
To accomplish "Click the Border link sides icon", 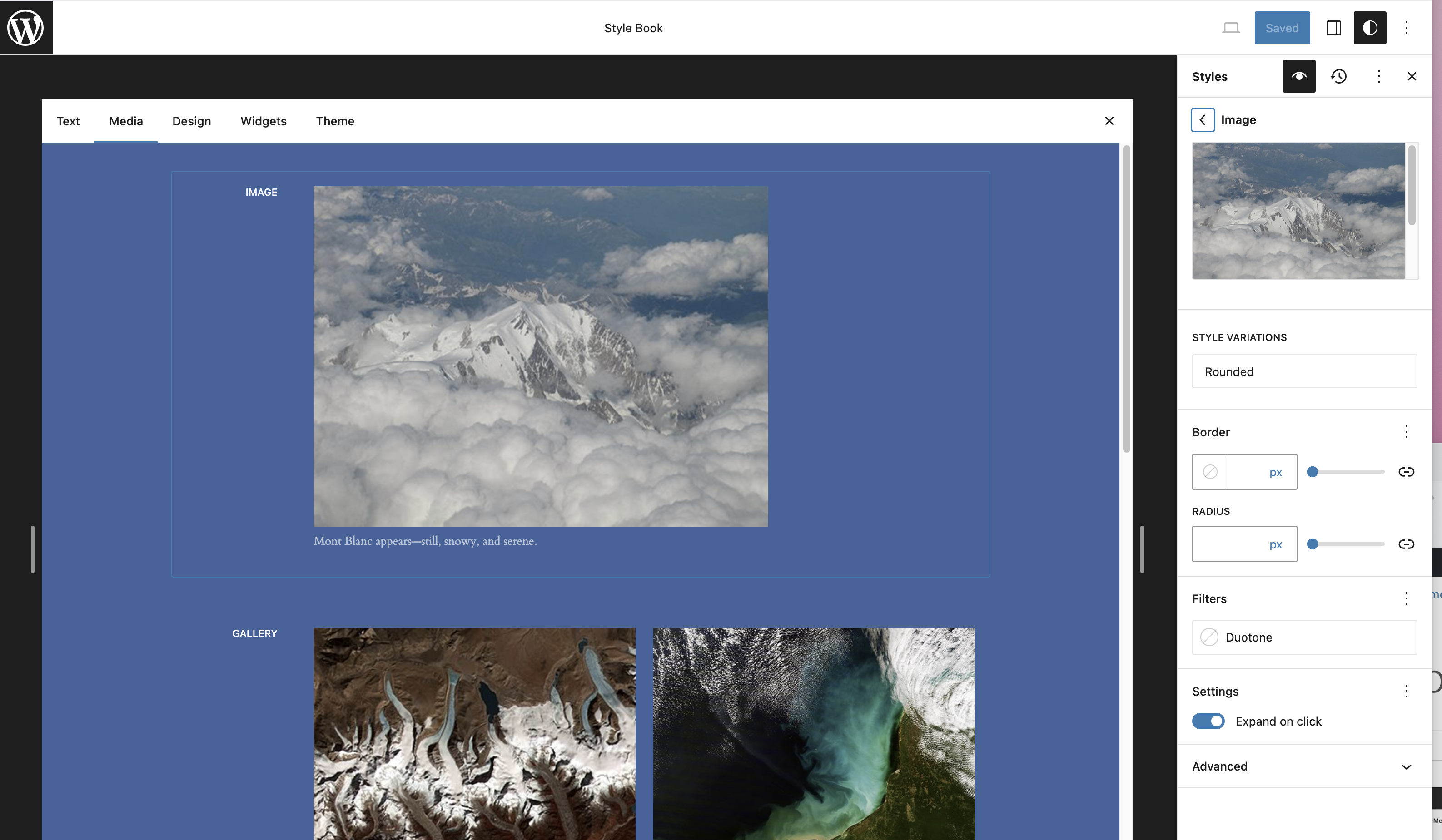I will click(x=1406, y=472).
